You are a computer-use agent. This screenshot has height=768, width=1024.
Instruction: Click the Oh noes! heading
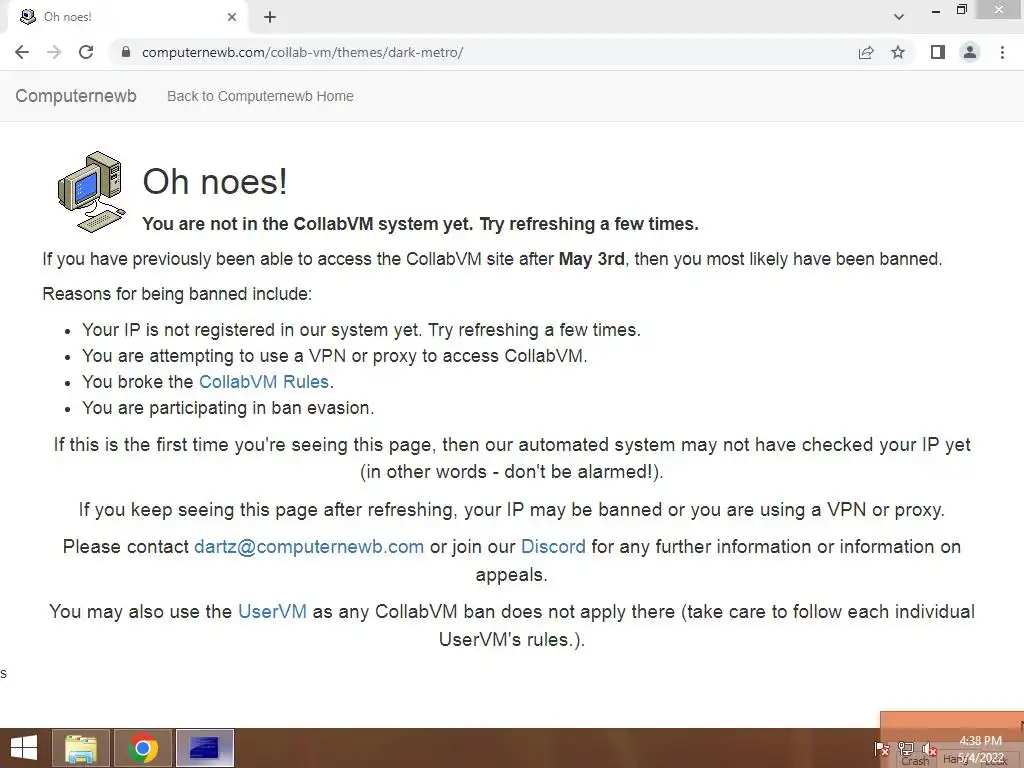pos(215,182)
